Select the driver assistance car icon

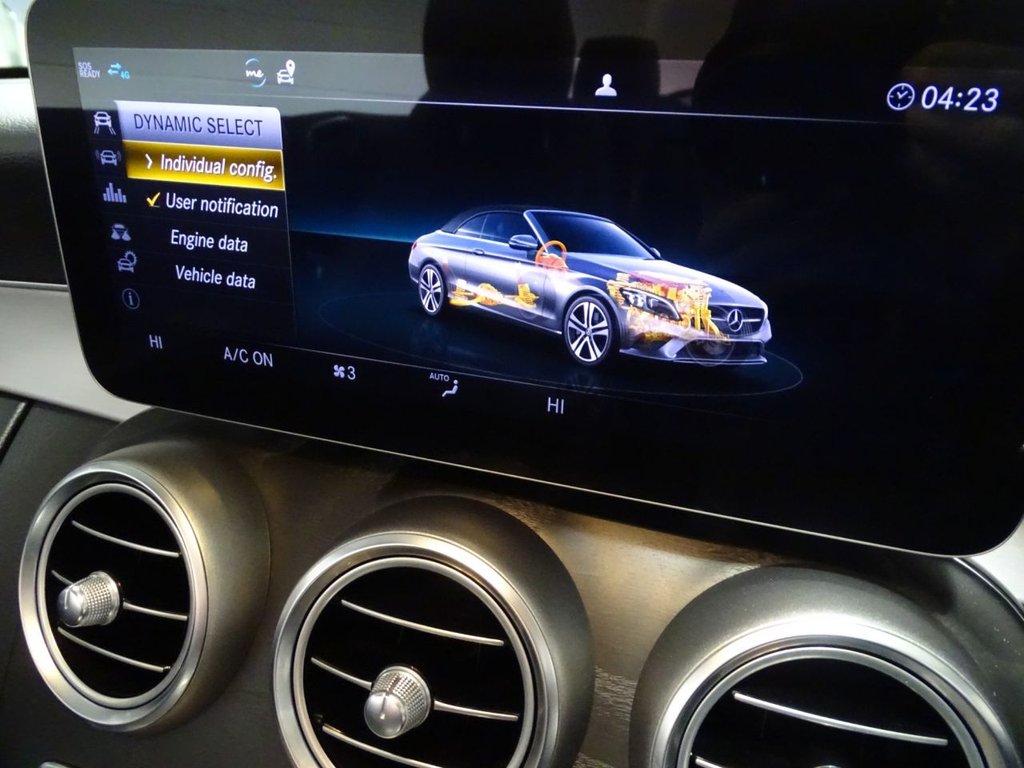click(108, 157)
